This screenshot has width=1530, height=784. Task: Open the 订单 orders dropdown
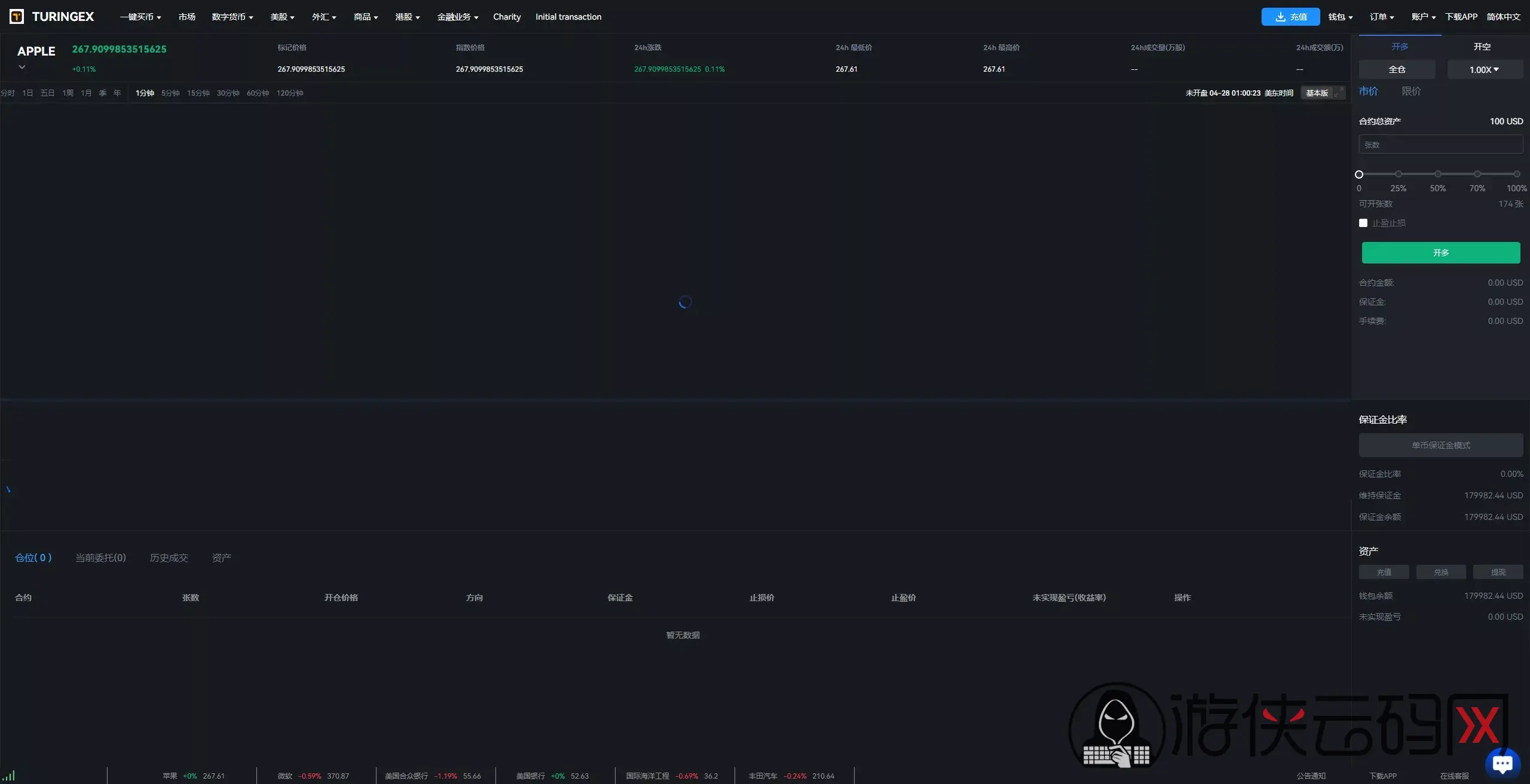1382,17
